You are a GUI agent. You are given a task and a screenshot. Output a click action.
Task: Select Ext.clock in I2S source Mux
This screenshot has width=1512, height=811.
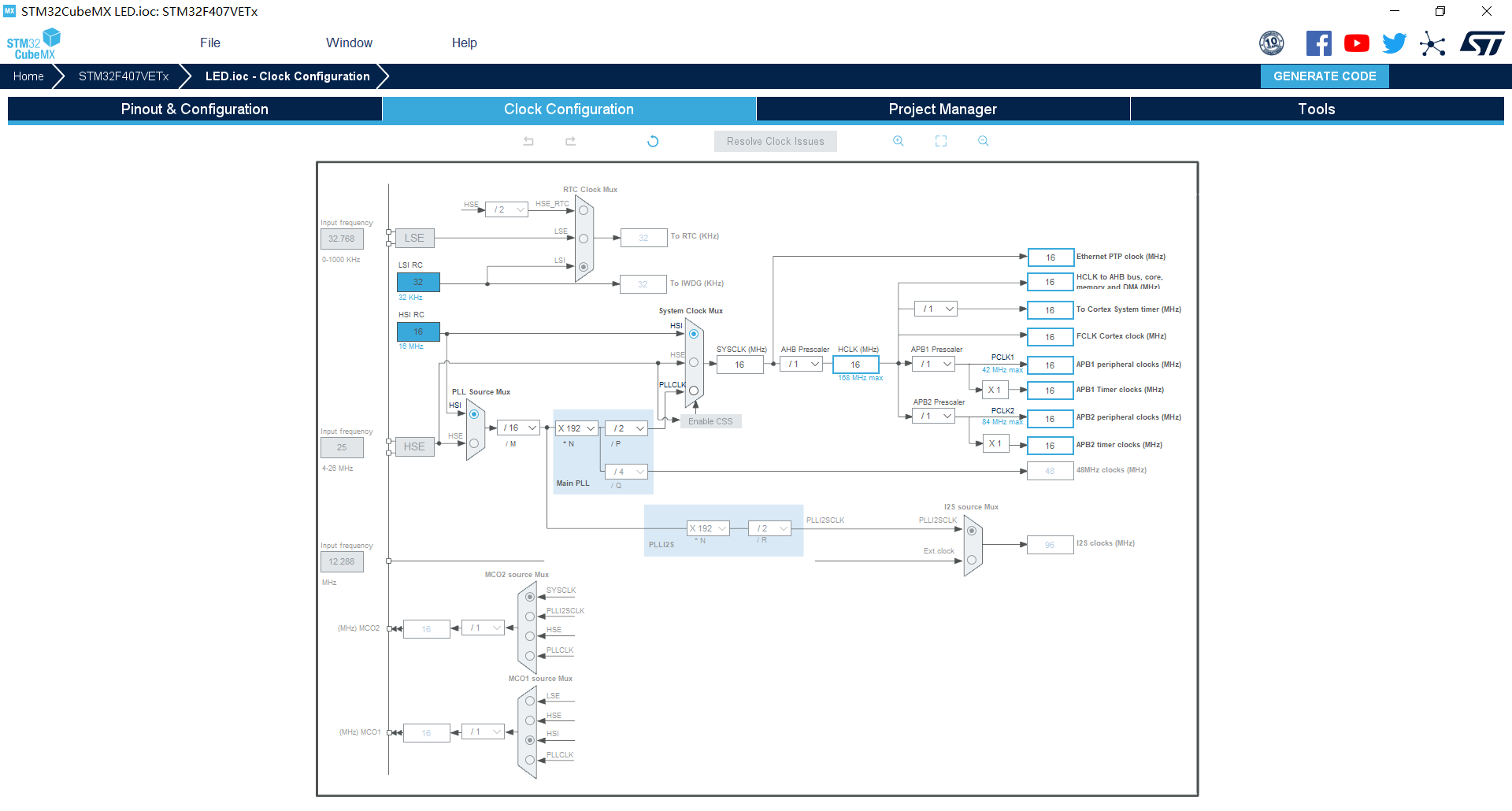coord(972,560)
